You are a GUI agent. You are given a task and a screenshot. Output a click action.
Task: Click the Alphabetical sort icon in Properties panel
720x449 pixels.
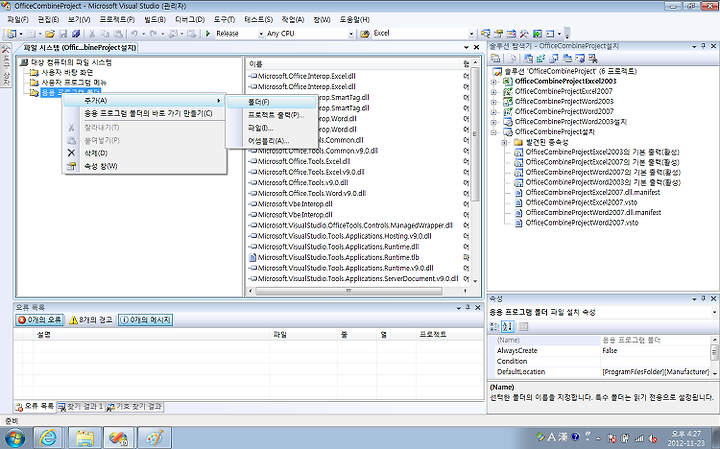coord(507,326)
